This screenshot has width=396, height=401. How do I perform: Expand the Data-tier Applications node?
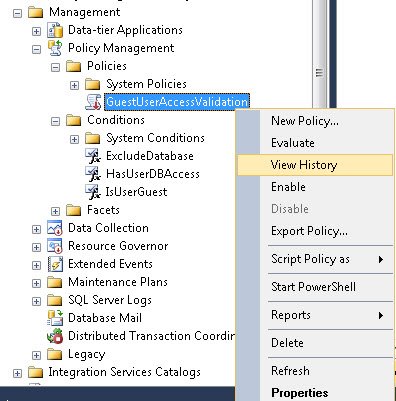(x=36, y=32)
